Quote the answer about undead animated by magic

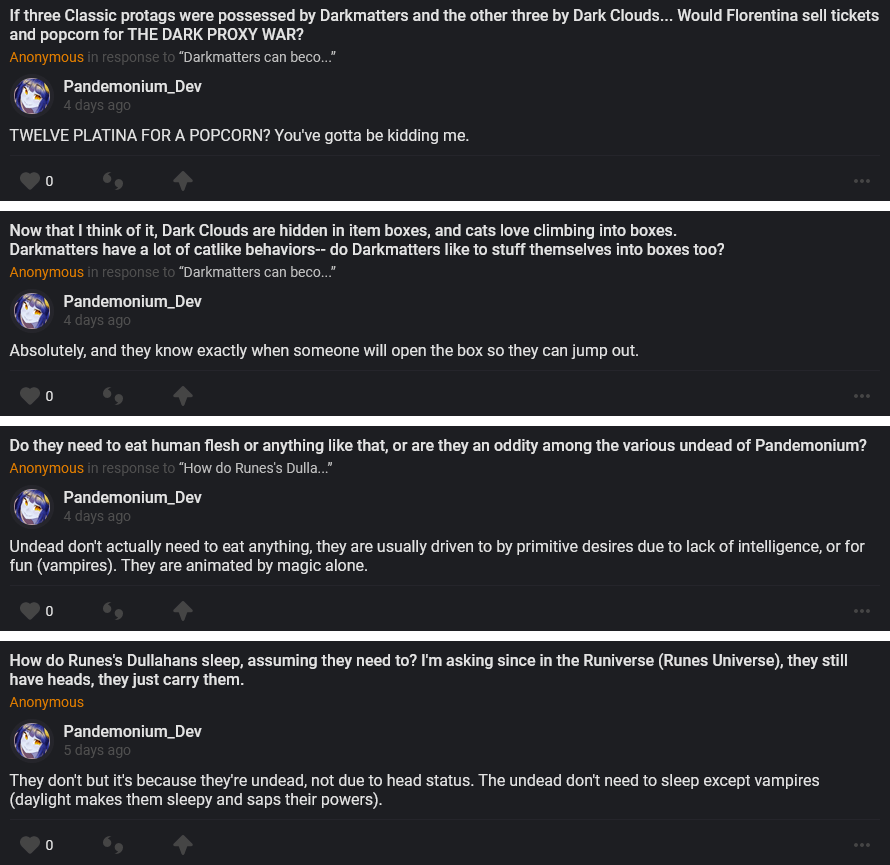[x=113, y=611]
